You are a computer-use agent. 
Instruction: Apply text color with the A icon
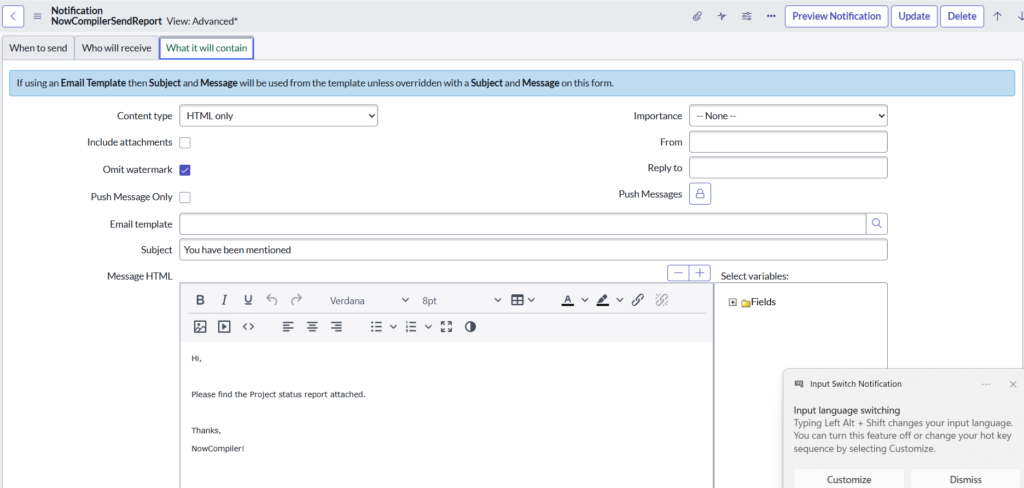pyautogui.click(x=568, y=300)
